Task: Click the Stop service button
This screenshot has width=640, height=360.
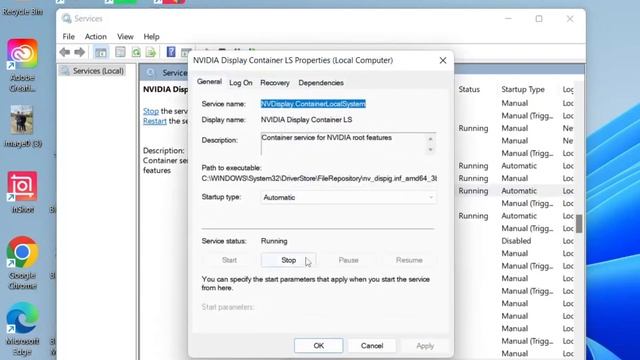Action: click(x=288, y=260)
